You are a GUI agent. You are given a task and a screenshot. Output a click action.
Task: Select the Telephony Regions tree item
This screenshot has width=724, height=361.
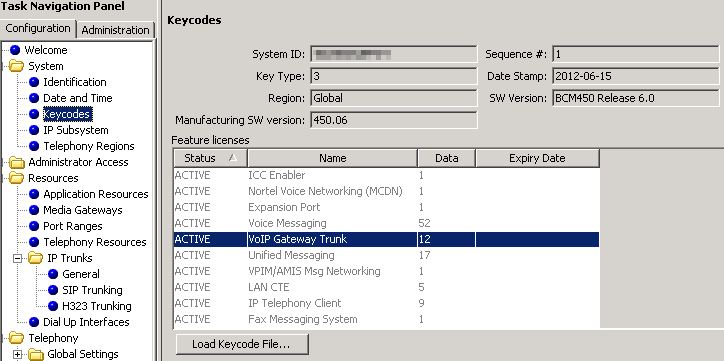point(89,146)
